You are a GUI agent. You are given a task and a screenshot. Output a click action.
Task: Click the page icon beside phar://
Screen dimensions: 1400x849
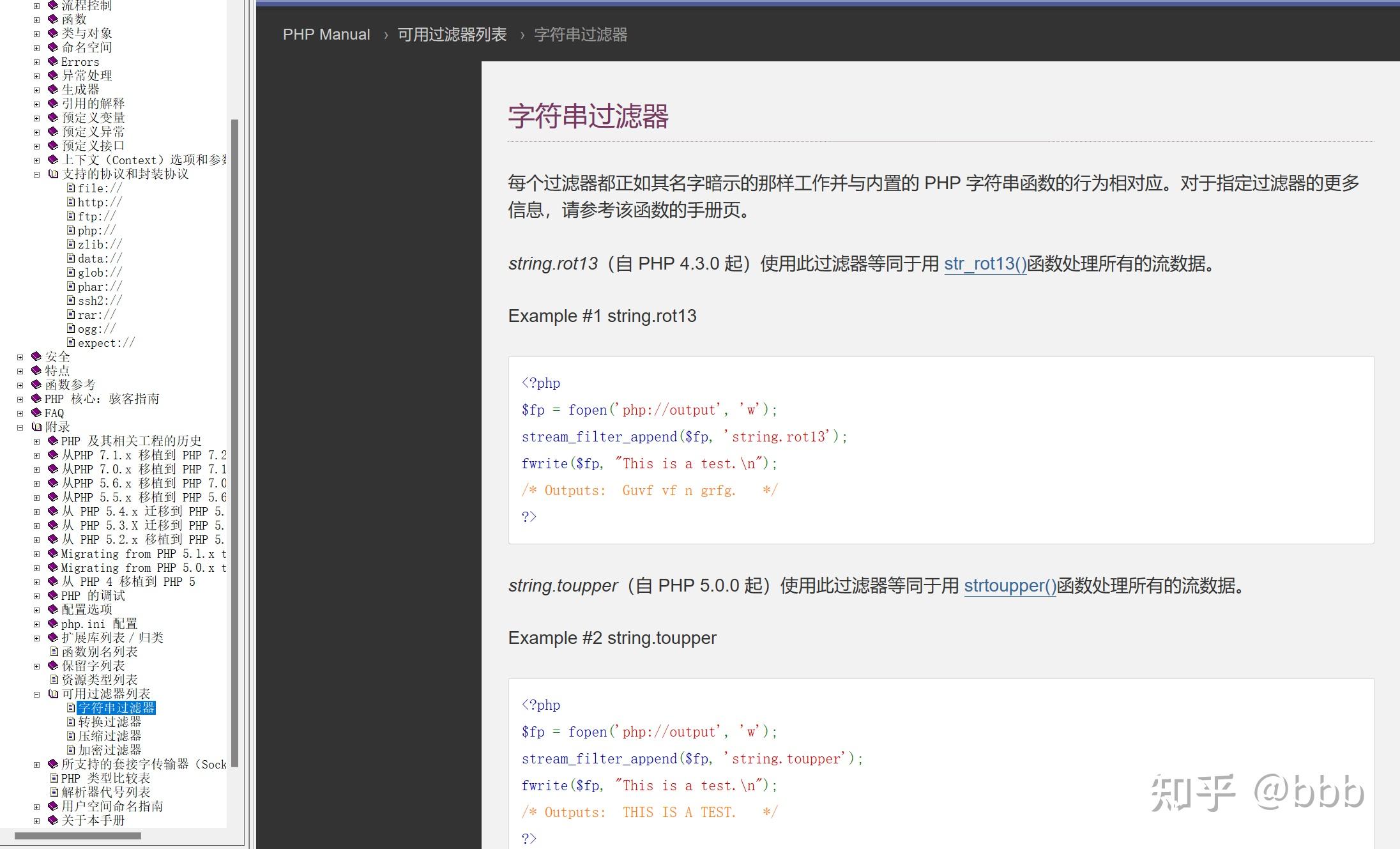tap(71, 286)
